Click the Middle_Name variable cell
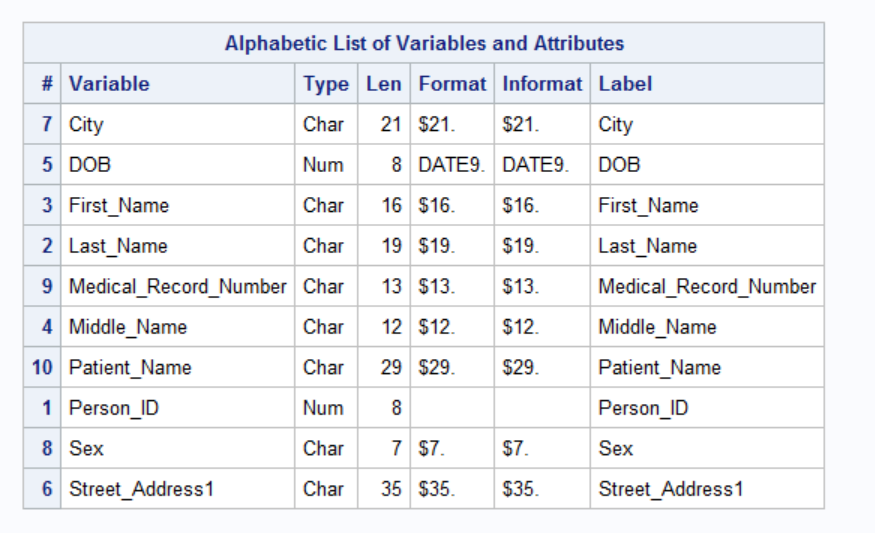Image resolution: width=875 pixels, height=533 pixels. [x=127, y=327]
